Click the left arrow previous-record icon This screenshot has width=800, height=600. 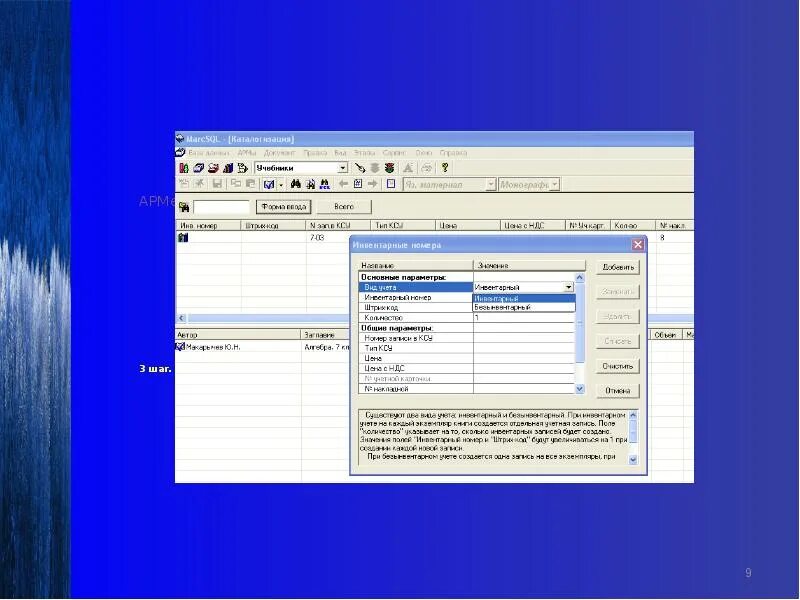tap(343, 184)
